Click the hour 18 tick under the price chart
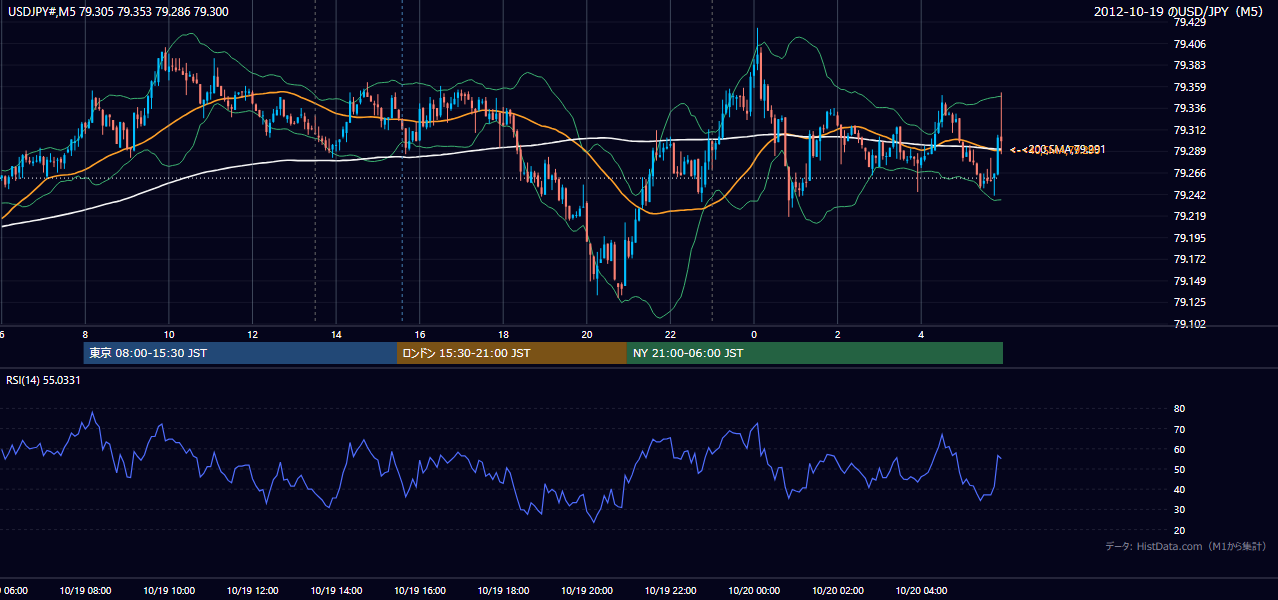The width and height of the screenshot is (1278, 600). pos(504,335)
